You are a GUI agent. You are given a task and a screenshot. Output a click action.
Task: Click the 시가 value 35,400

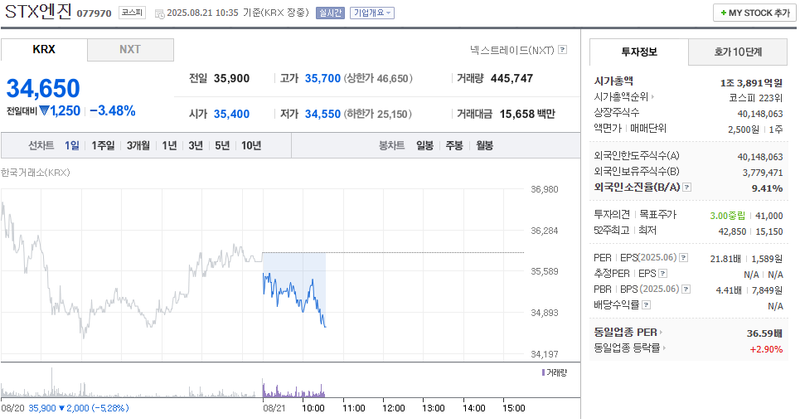[x=232, y=114]
